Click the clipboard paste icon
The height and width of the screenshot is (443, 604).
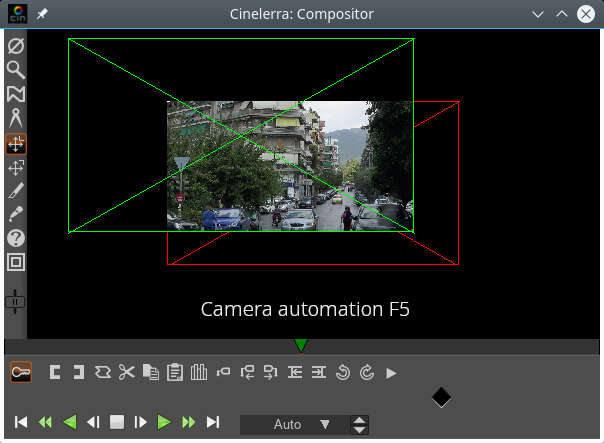pyautogui.click(x=175, y=372)
